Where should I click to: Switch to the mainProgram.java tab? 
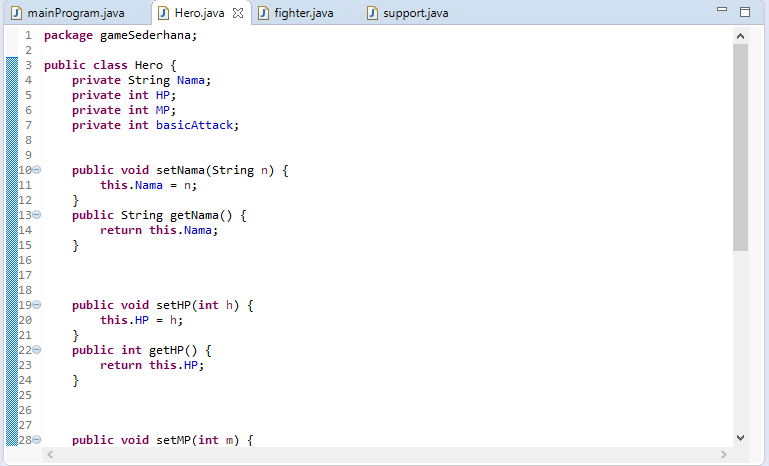tap(76, 13)
